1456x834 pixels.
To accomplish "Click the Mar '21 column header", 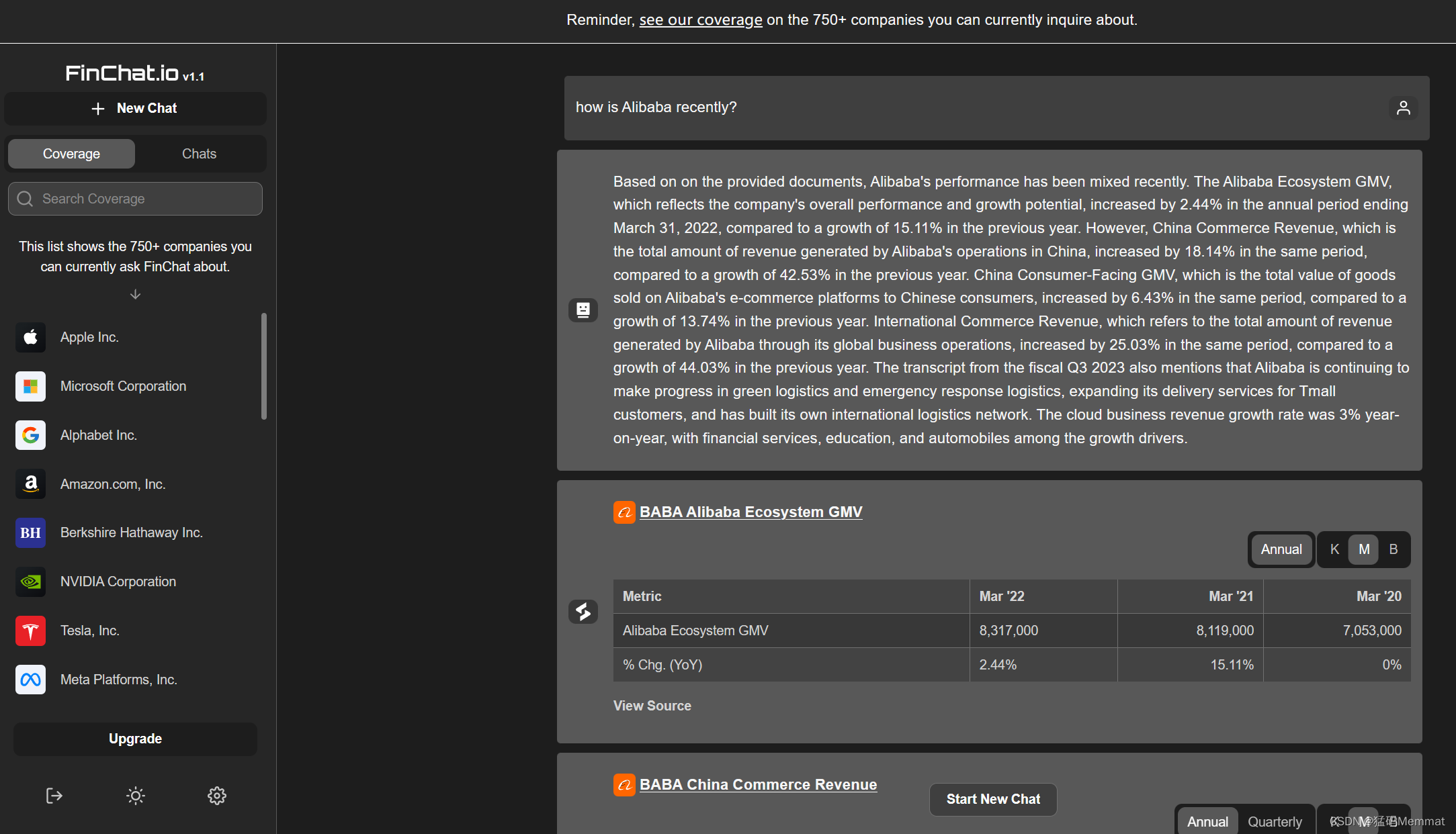I will point(1191,596).
